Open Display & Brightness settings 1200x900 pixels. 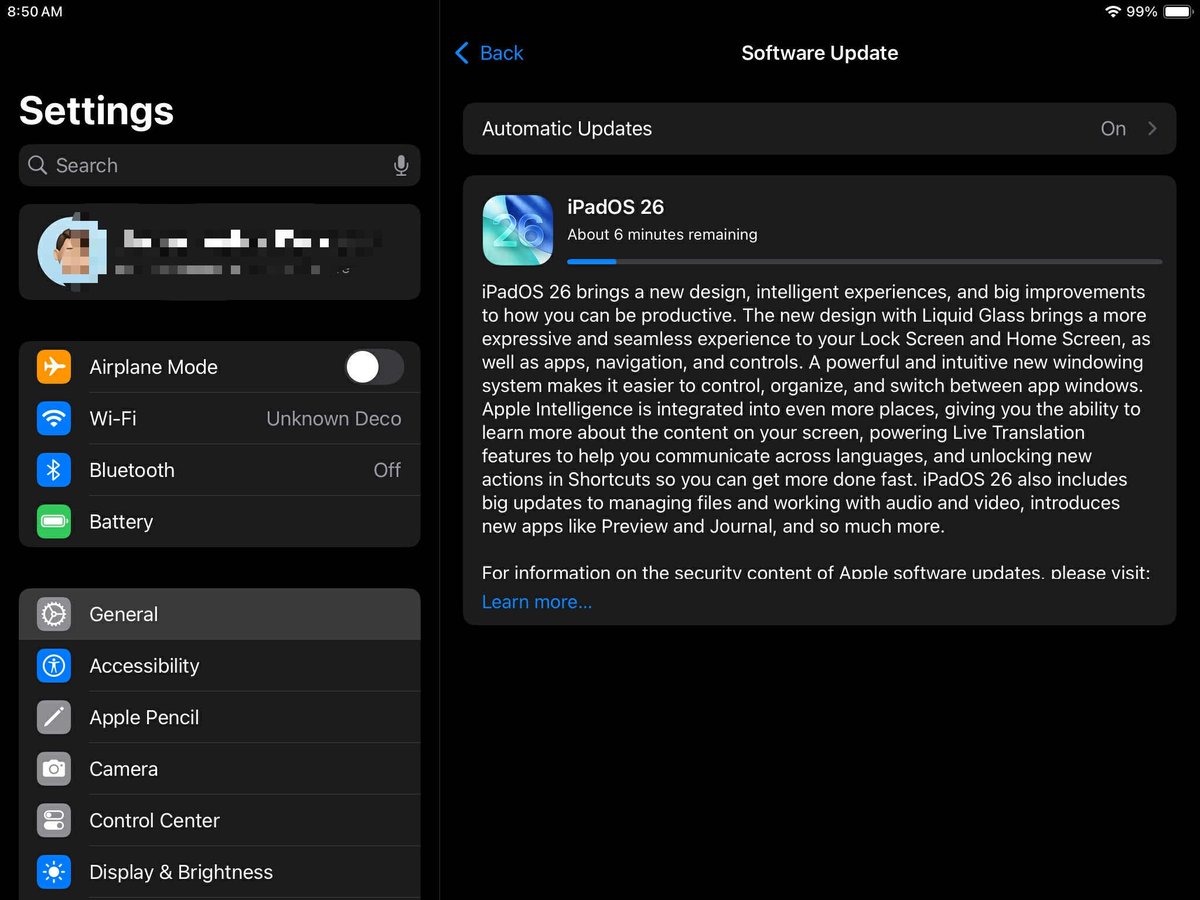[219, 871]
